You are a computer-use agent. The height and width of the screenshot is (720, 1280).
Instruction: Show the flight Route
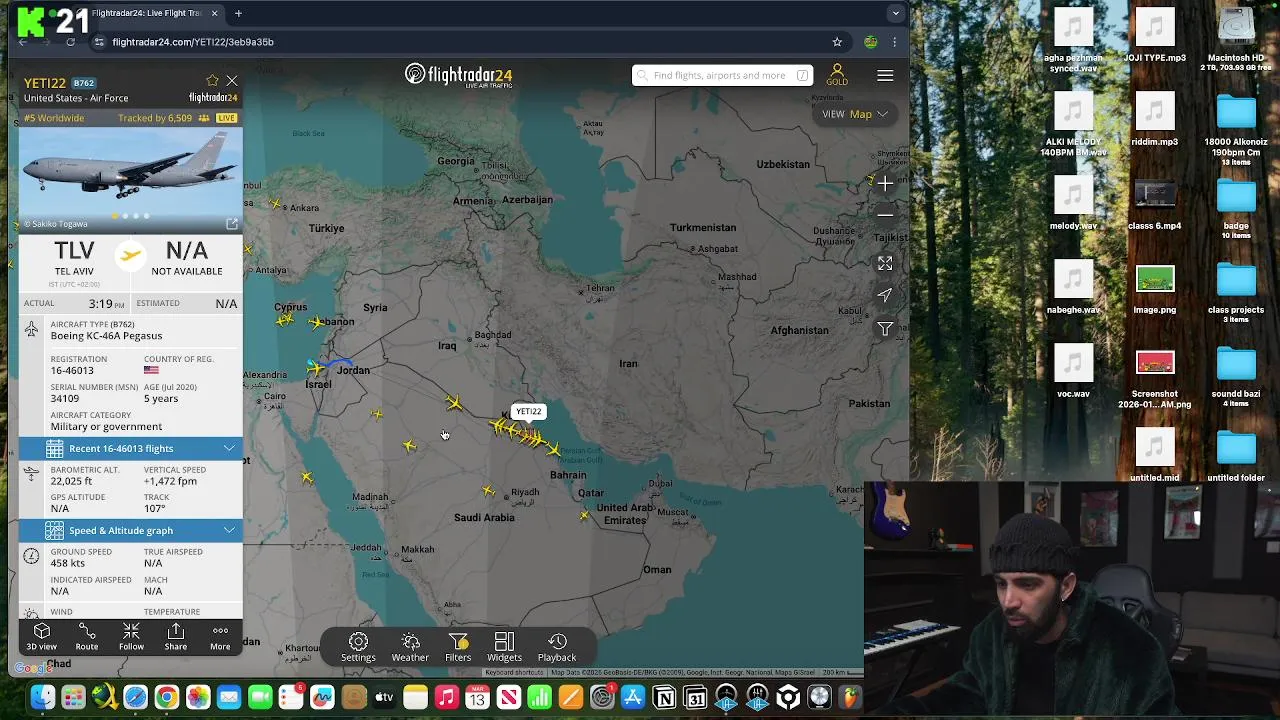point(87,637)
